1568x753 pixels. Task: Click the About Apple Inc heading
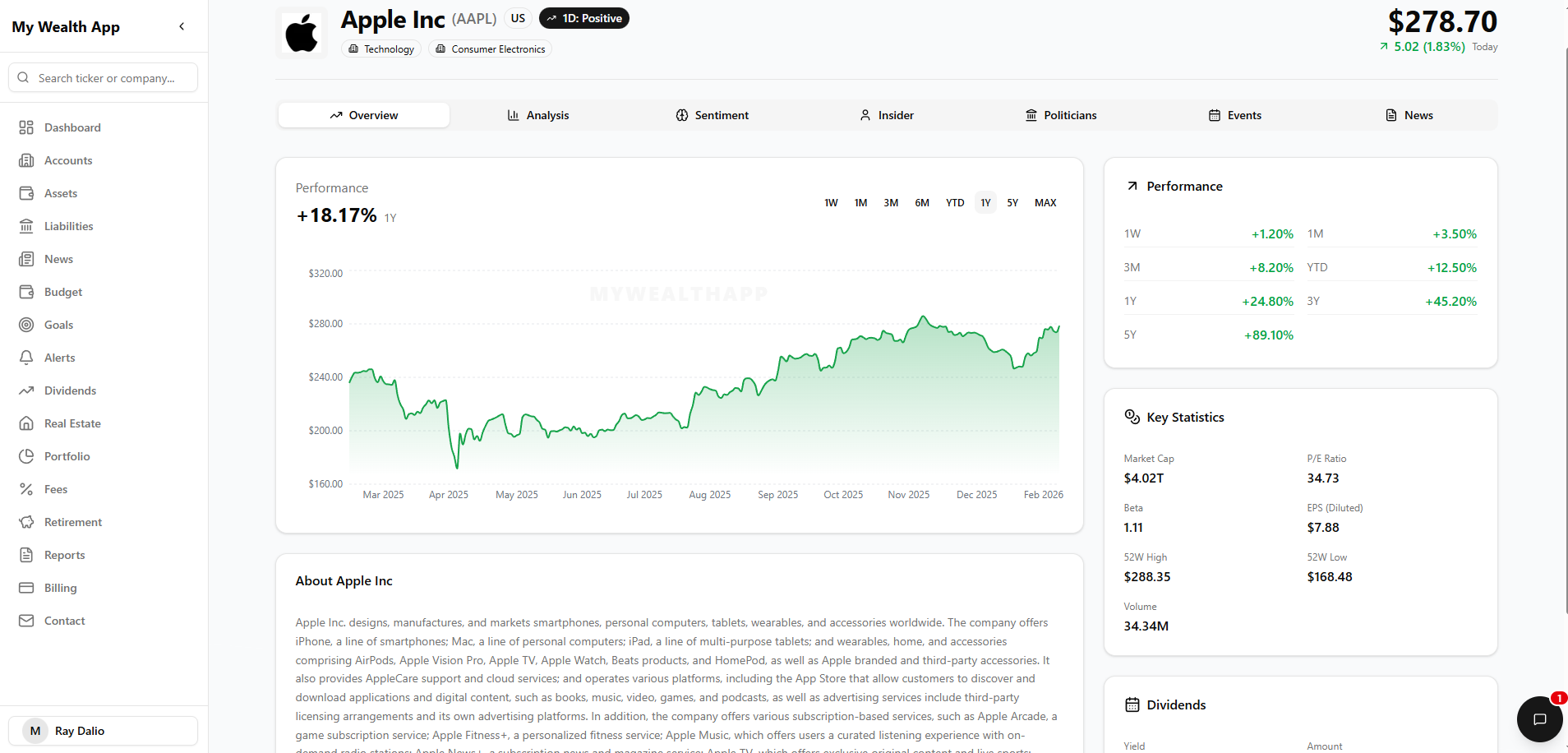click(344, 581)
